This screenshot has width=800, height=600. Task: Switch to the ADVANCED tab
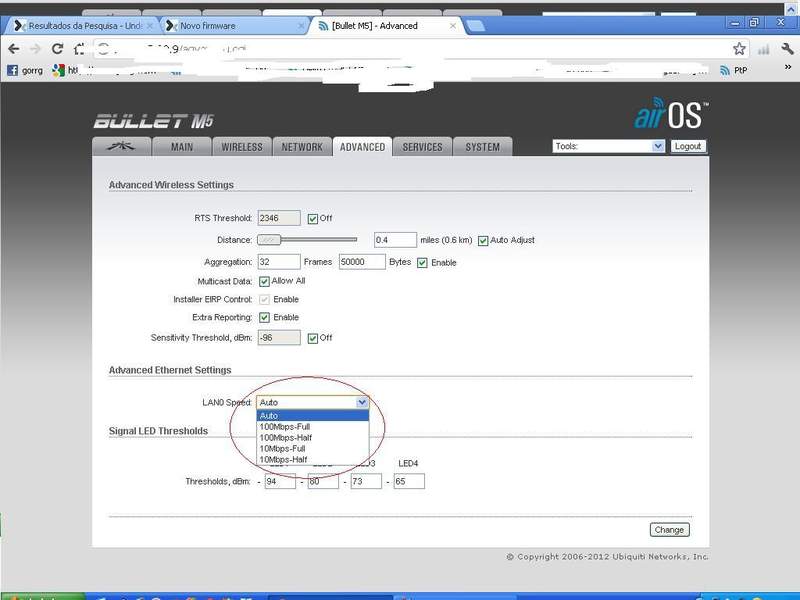click(362, 147)
